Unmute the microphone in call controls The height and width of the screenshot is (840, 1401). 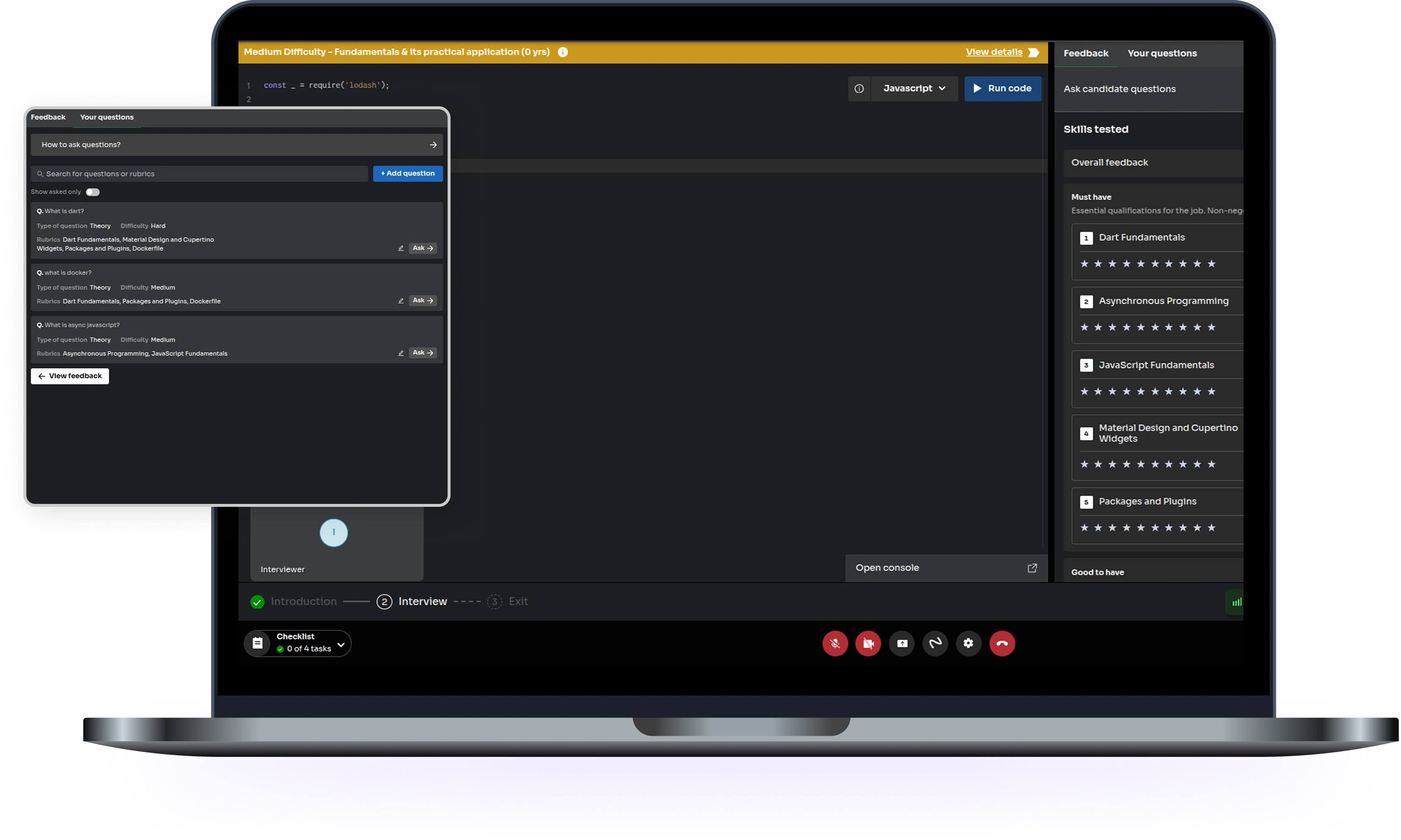[x=834, y=643]
